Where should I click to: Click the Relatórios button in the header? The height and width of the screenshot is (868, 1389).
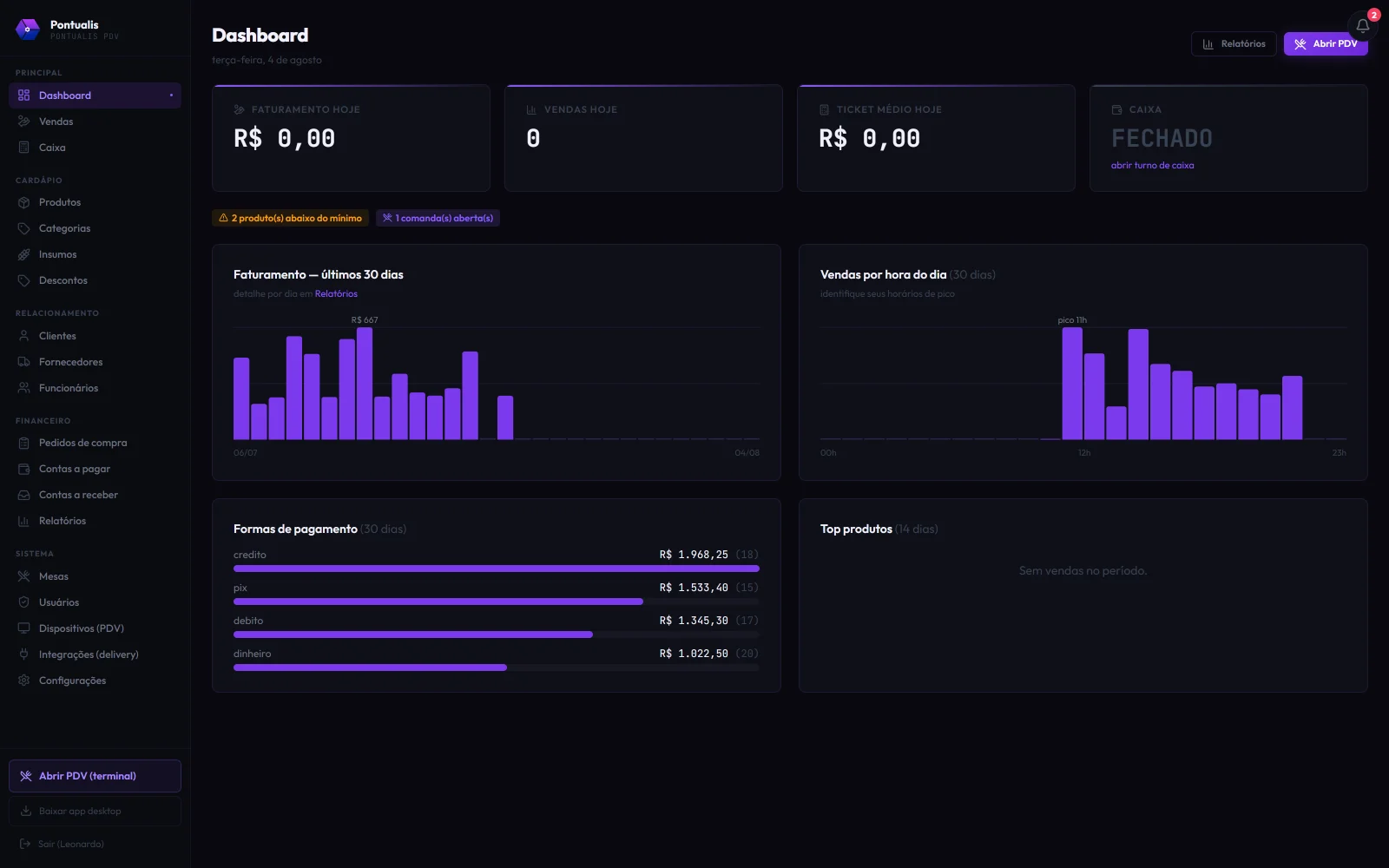coord(1234,43)
